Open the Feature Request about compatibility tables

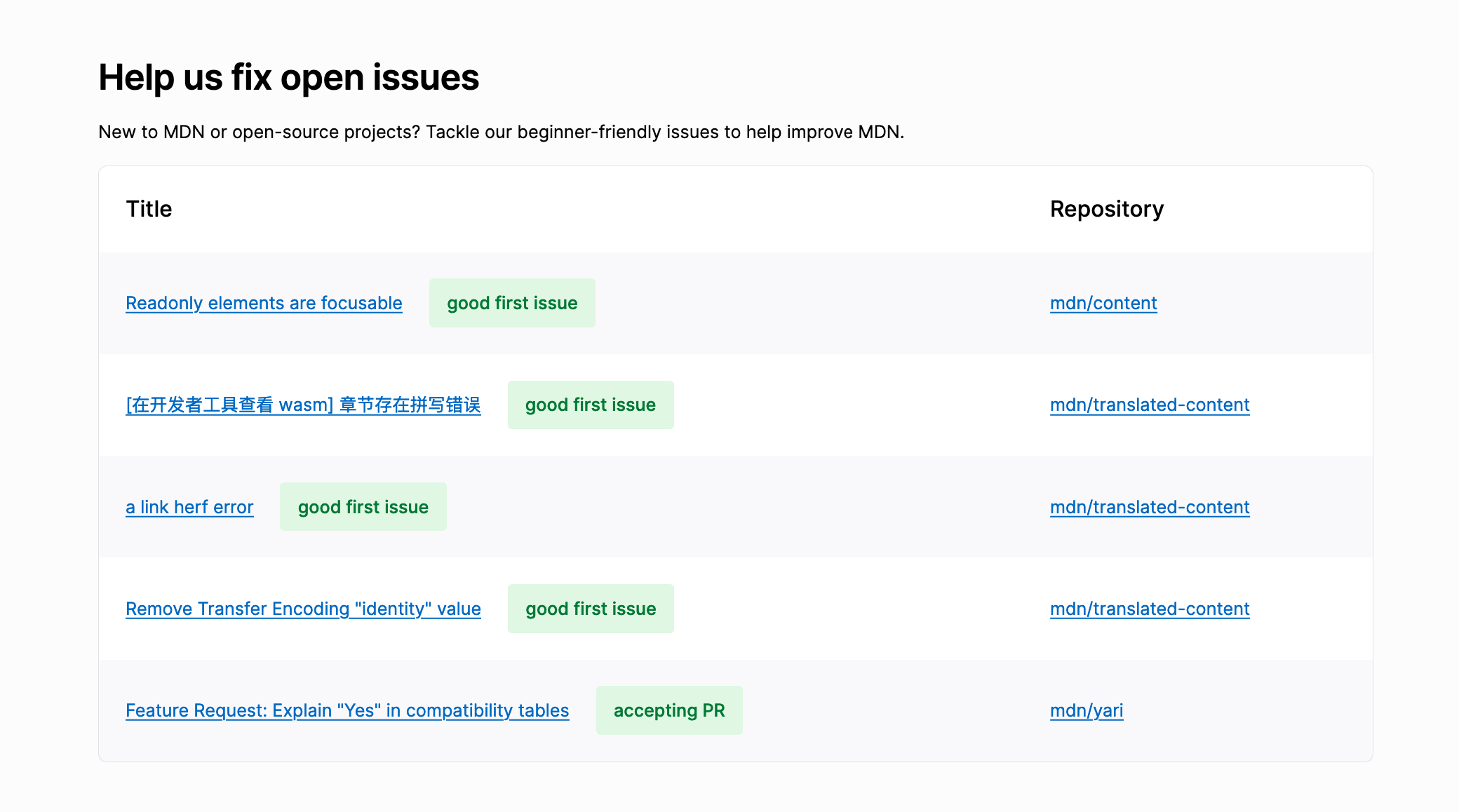[347, 710]
